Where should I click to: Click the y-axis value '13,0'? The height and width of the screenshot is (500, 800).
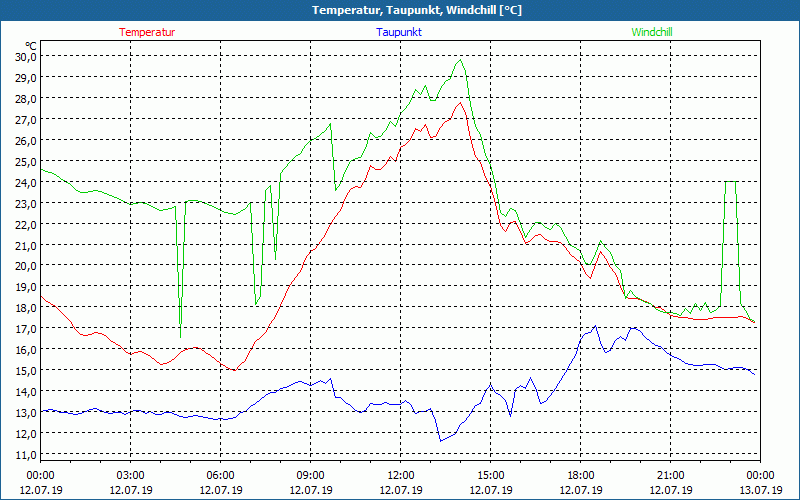(26, 412)
